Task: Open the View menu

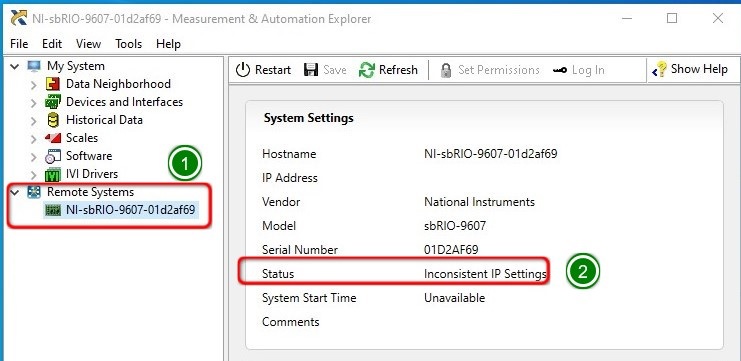Action: click(x=88, y=44)
